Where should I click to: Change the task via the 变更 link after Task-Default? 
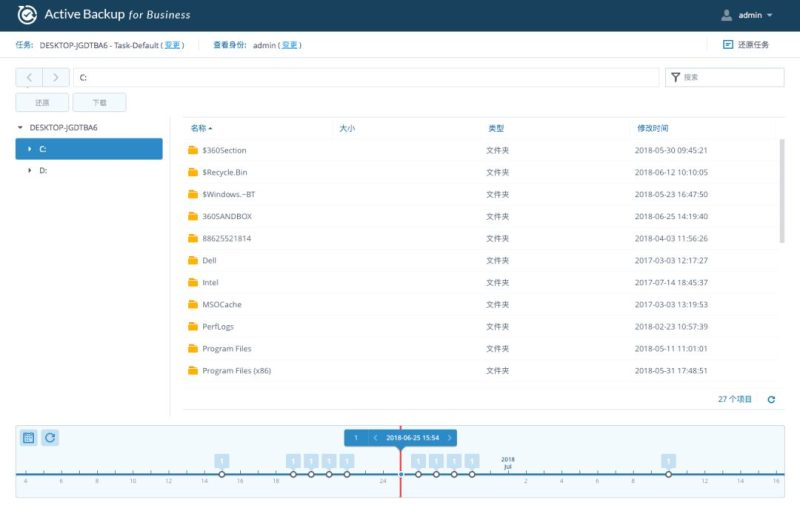(172, 45)
